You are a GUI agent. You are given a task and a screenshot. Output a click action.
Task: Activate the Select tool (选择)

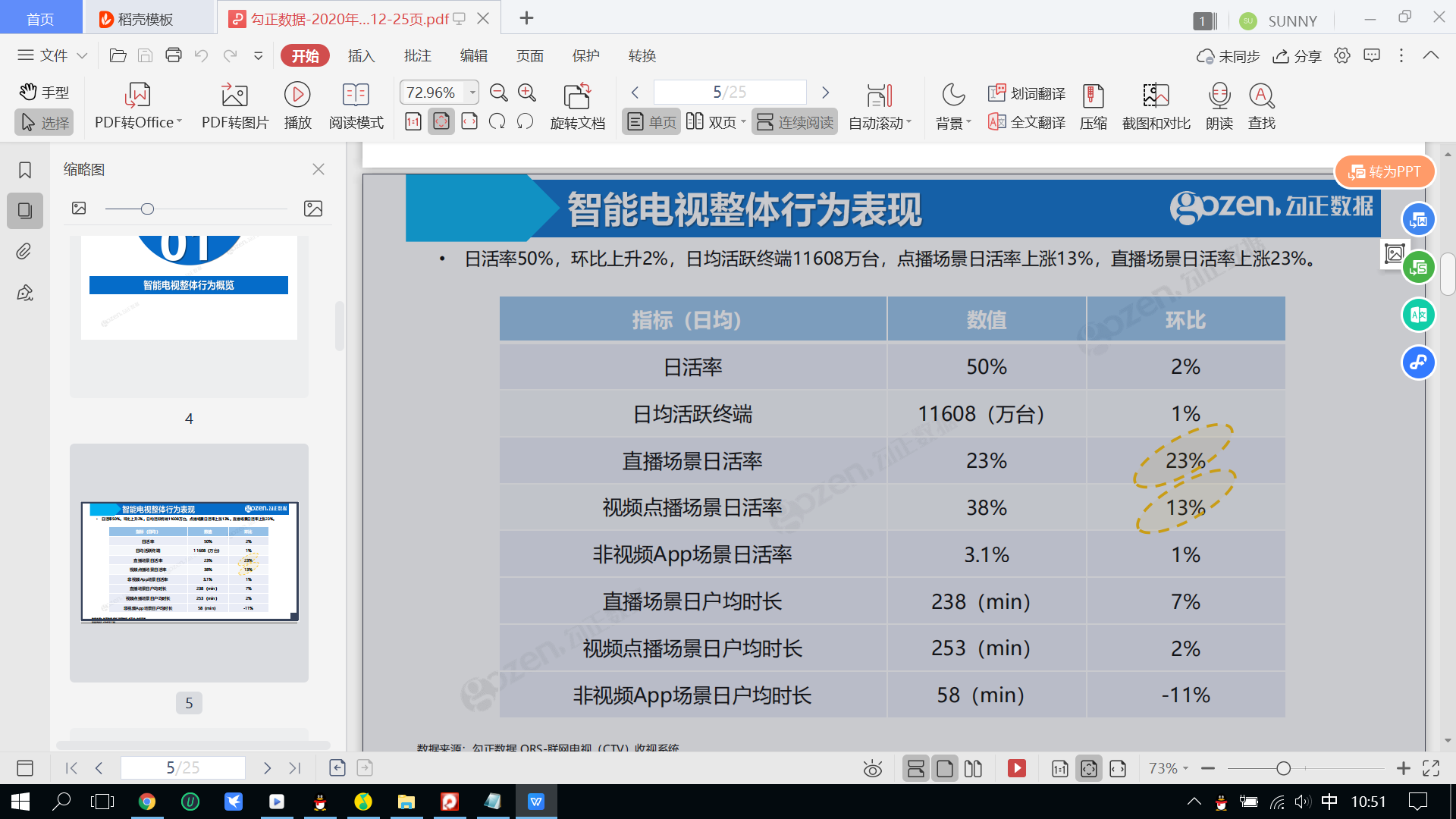[44, 122]
